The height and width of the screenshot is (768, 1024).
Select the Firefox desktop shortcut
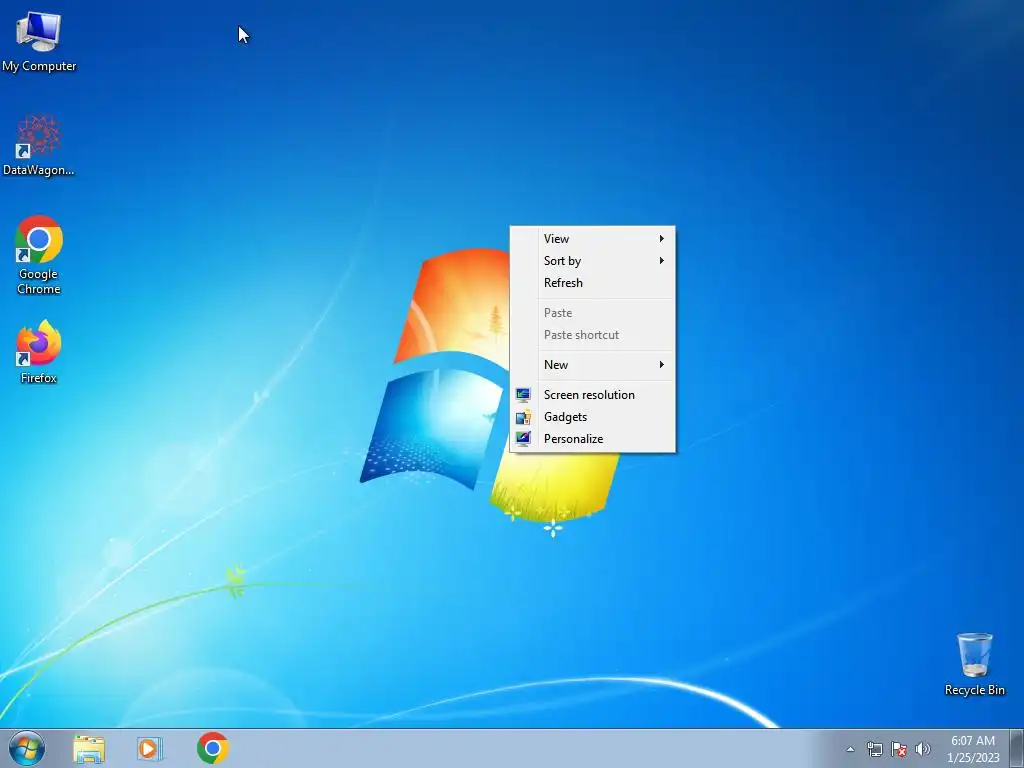click(x=39, y=351)
